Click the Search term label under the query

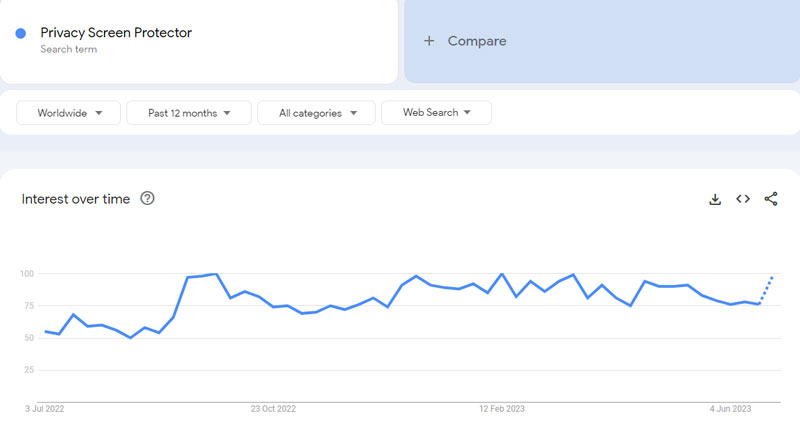[x=69, y=49]
